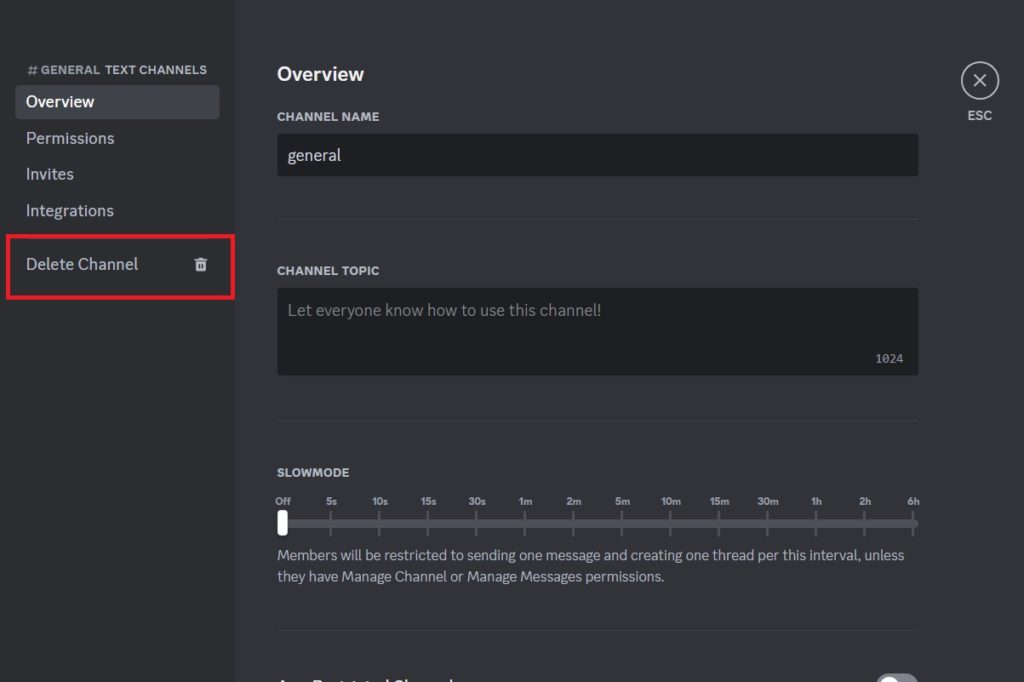Click the highlighted Overview heading above Channel Name
This screenshot has width=1024, height=682.
pyautogui.click(x=320, y=74)
